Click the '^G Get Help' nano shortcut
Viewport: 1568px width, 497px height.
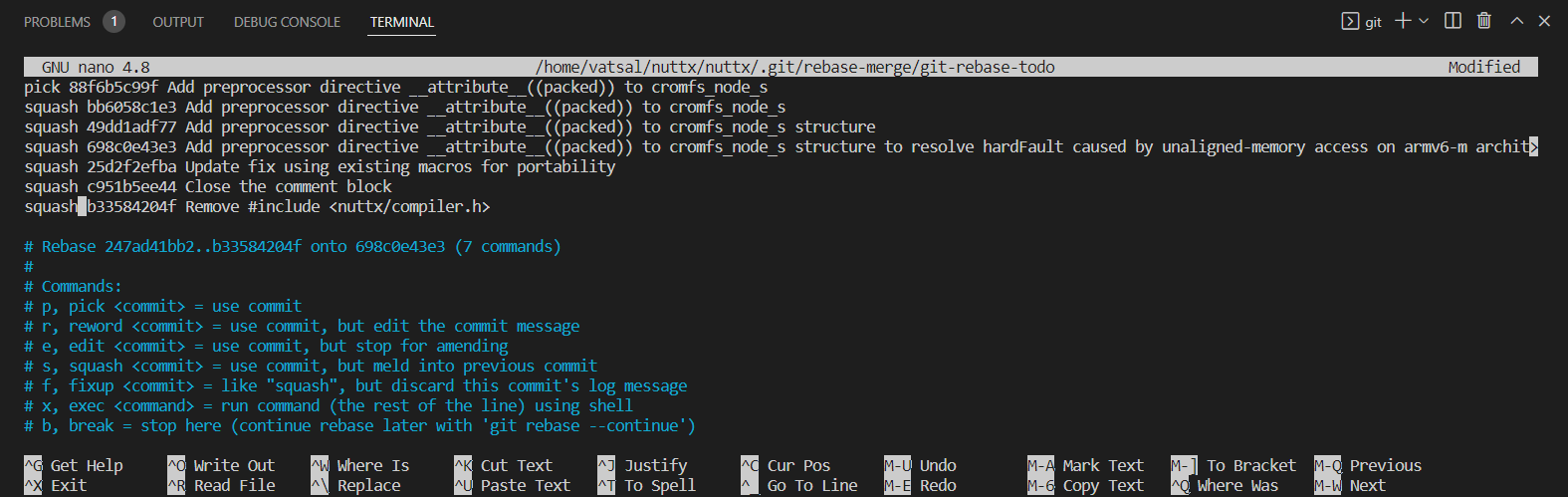[x=74, y=465]
